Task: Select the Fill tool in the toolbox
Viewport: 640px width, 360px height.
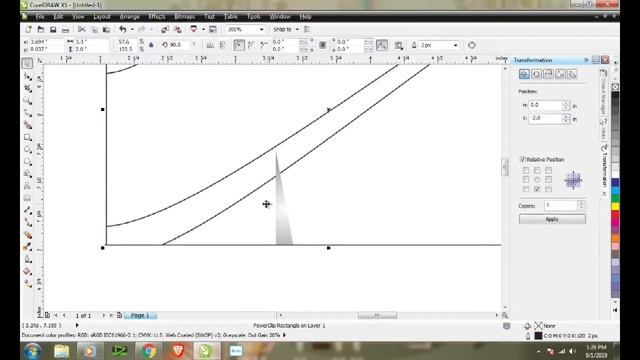Action: click(27, 271)
